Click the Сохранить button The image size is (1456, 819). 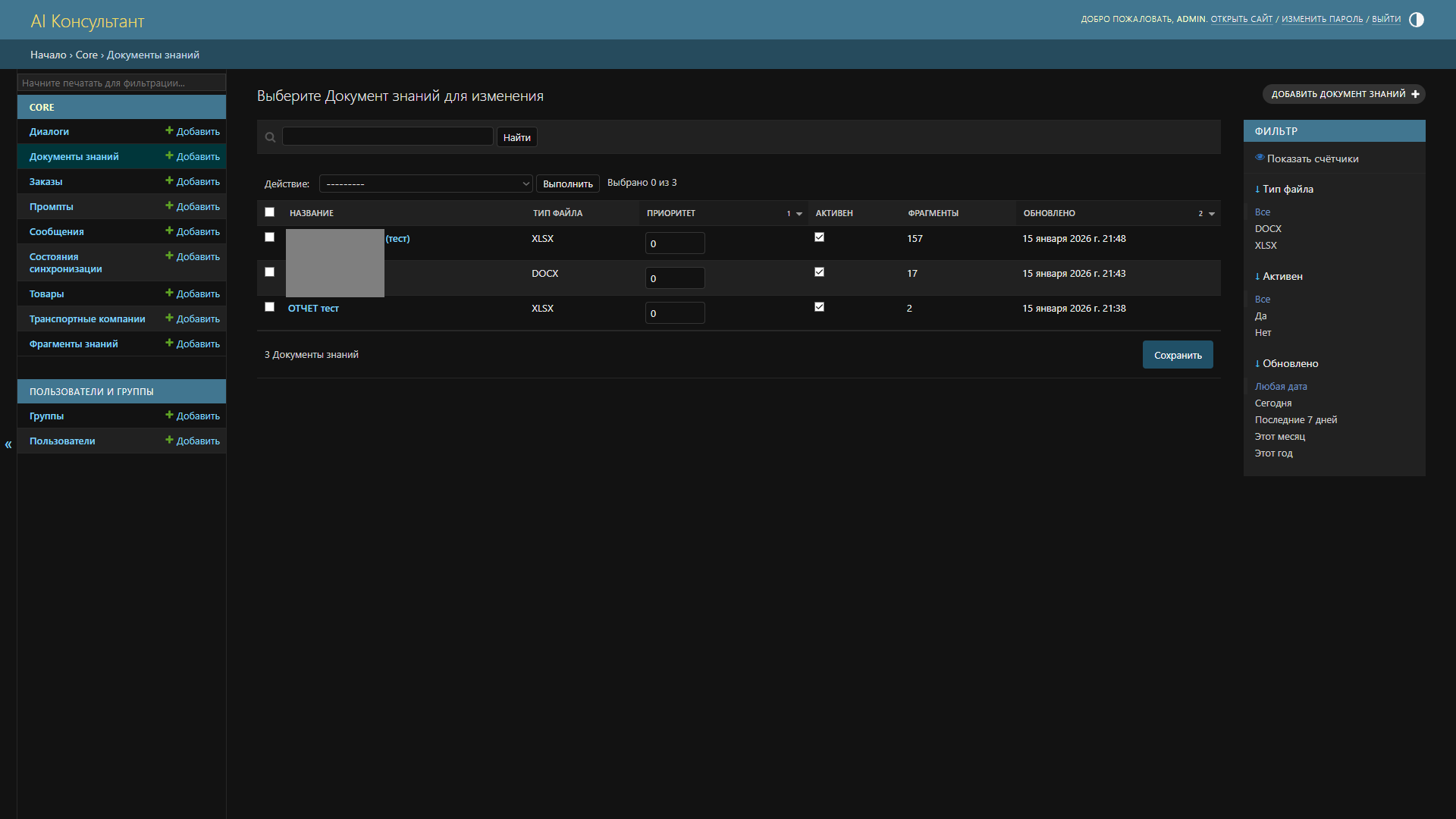[1178, 355]
